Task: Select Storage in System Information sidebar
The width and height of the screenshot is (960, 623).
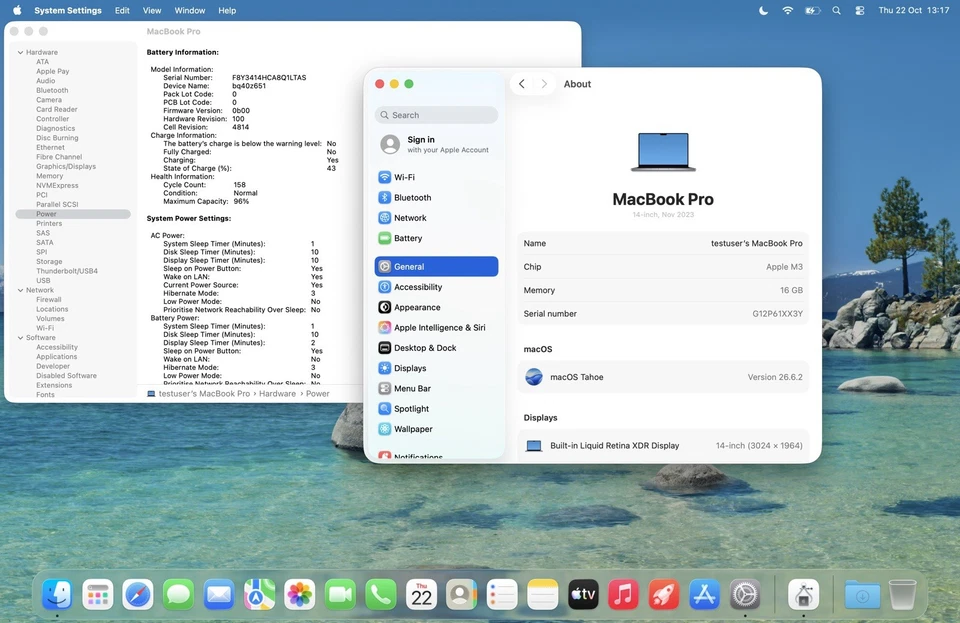Action: [x=49, y=262]
